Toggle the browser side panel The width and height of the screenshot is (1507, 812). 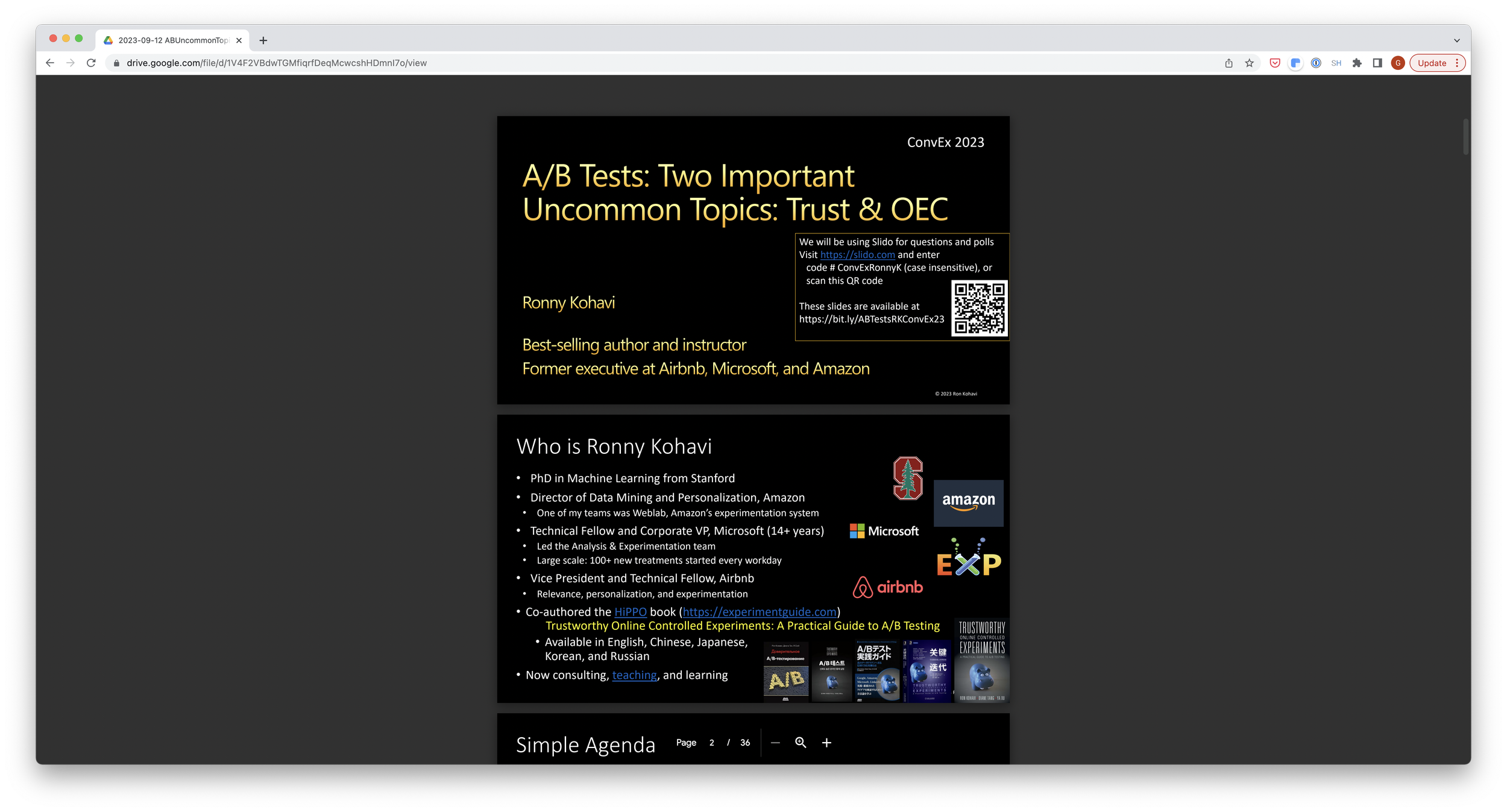1377,63
